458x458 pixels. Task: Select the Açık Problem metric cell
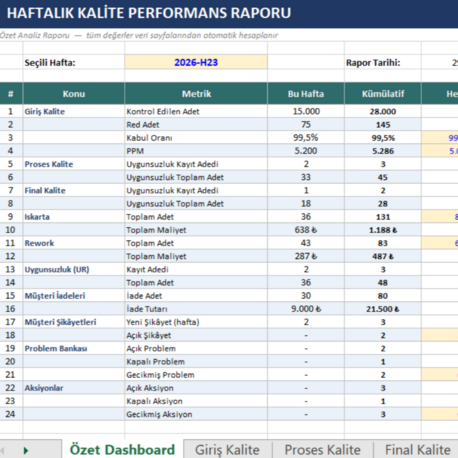pyautogui.click(x=196, y=348)
